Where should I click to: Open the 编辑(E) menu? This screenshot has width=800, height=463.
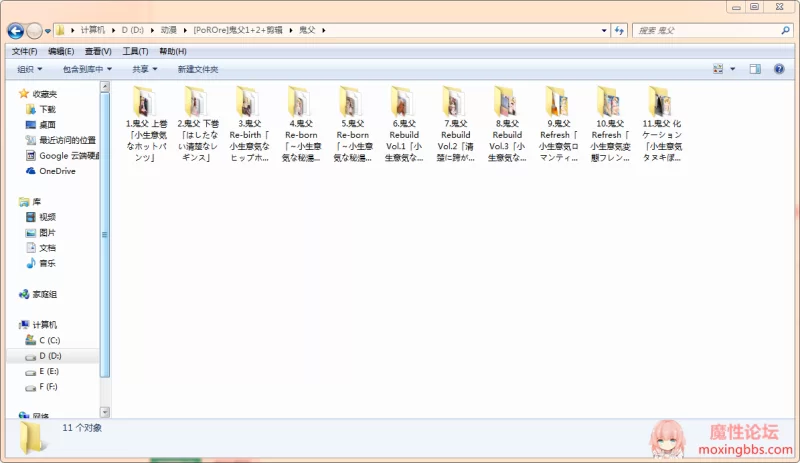pos(61,52)
